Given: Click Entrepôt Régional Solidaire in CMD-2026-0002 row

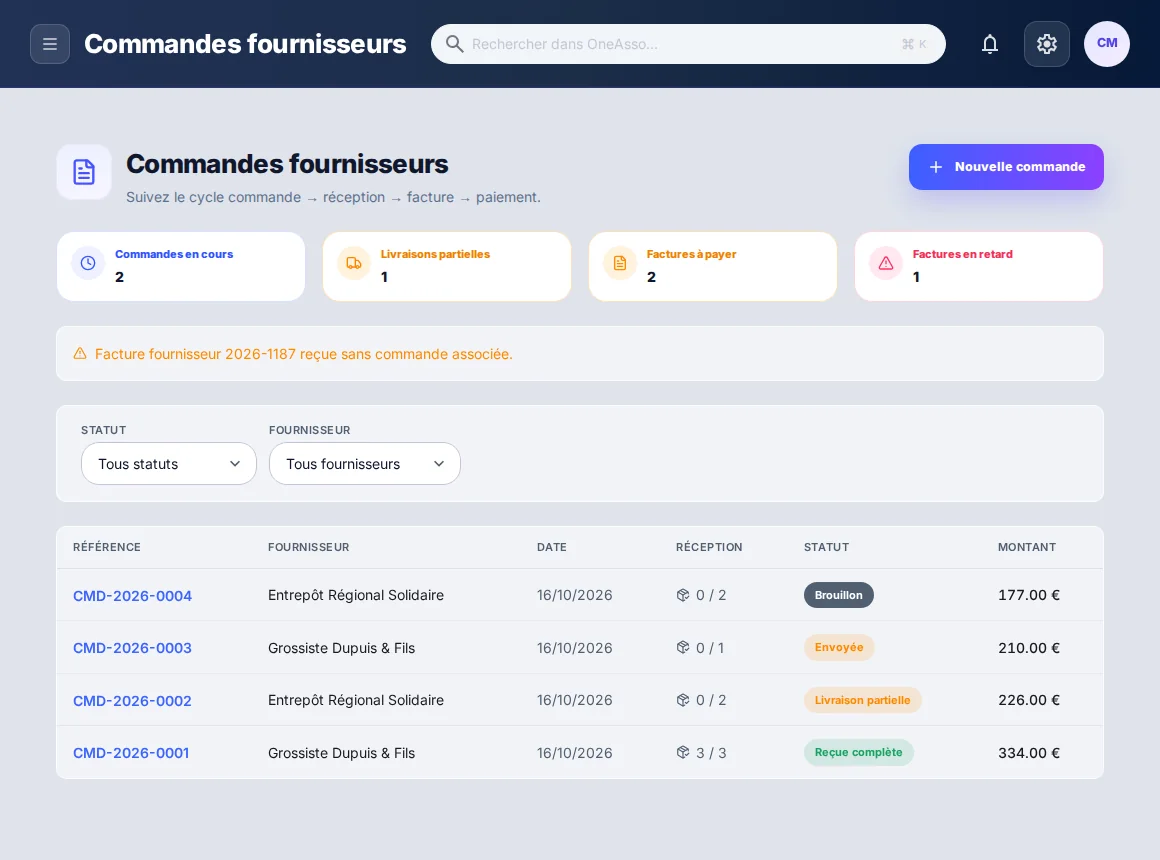Looking at the screenshot, I should pos(356,700).
